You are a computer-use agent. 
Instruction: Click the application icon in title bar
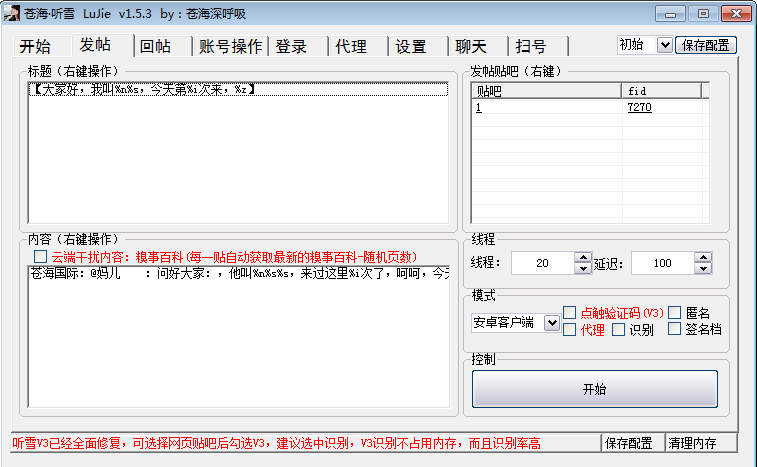point(11,13)
